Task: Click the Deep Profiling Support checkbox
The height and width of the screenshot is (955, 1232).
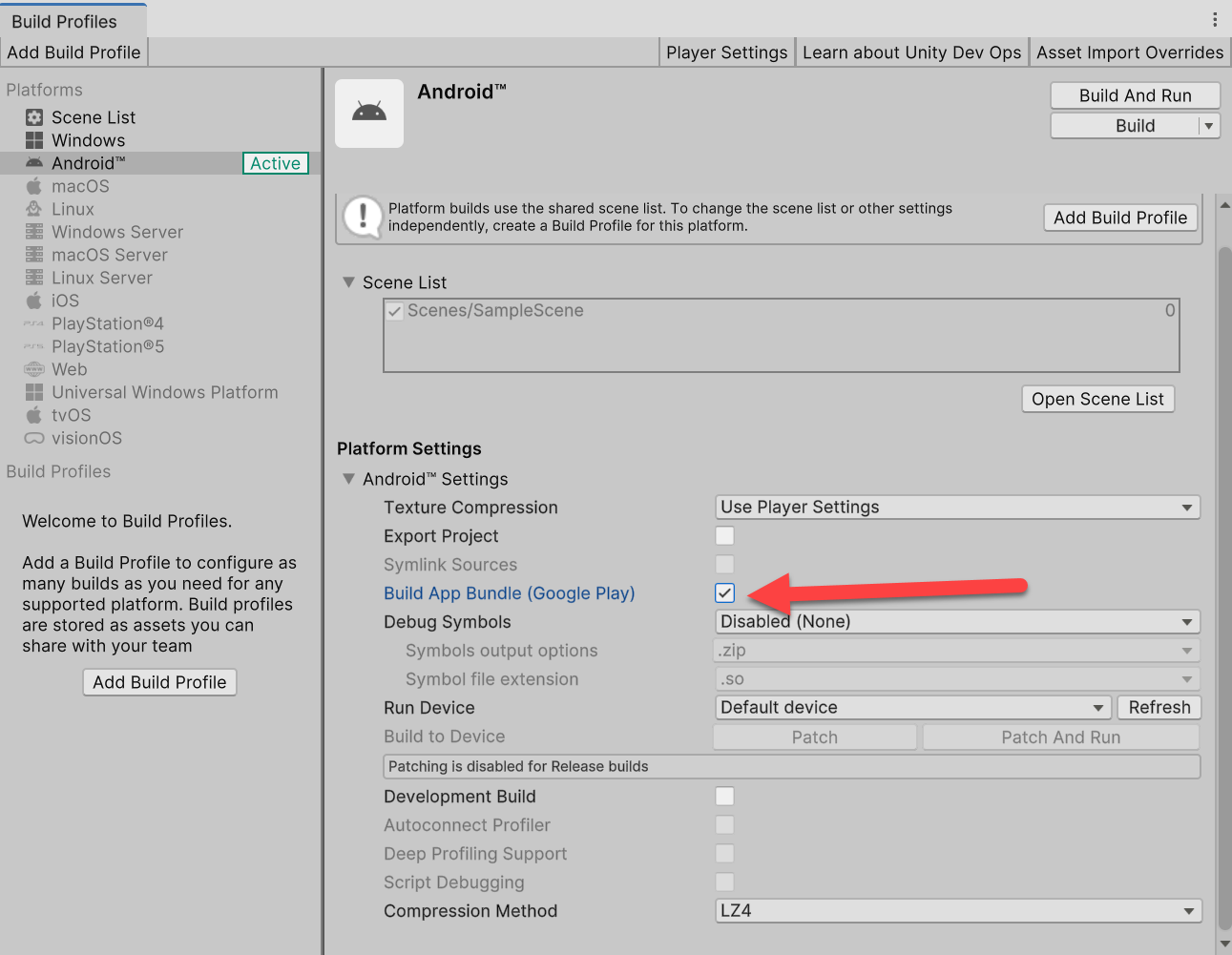Action: click(725, 854)
